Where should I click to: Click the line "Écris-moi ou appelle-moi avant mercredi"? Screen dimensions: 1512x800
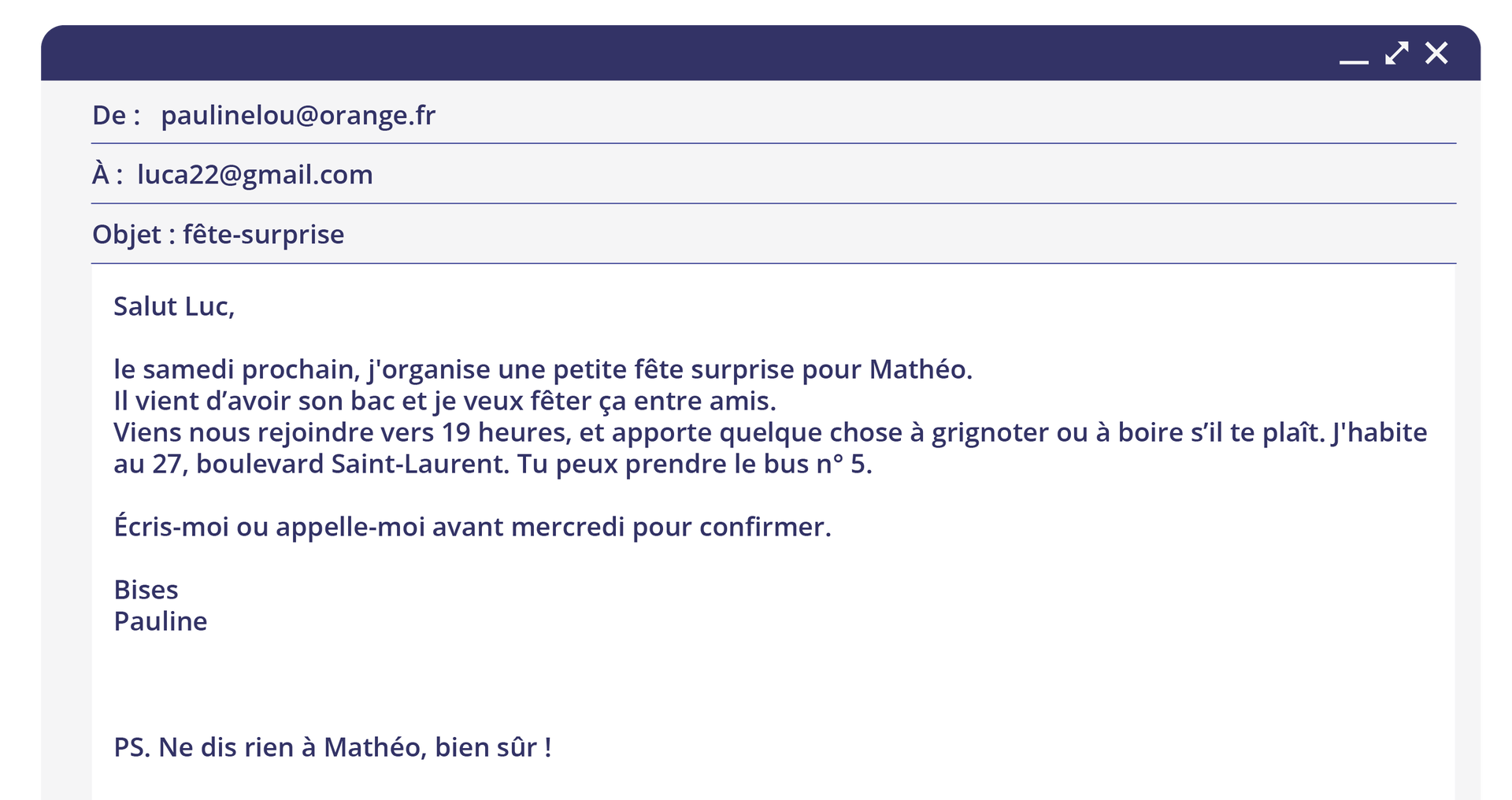tap(472, 527)
